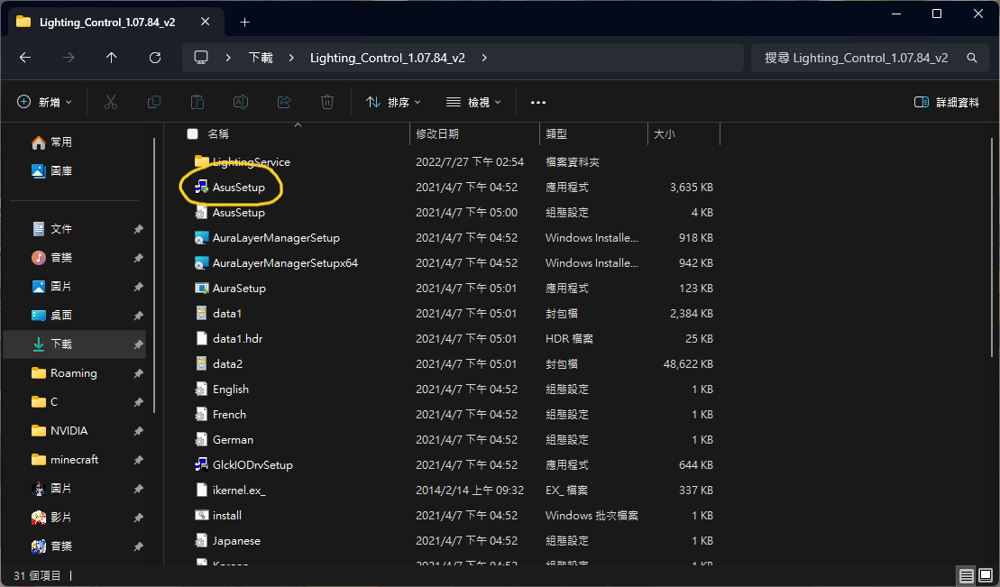Unpin Downloads (下載) using its pin icon
The height and width of the screenshot is (587, 1000).
[x=138, y=345]
